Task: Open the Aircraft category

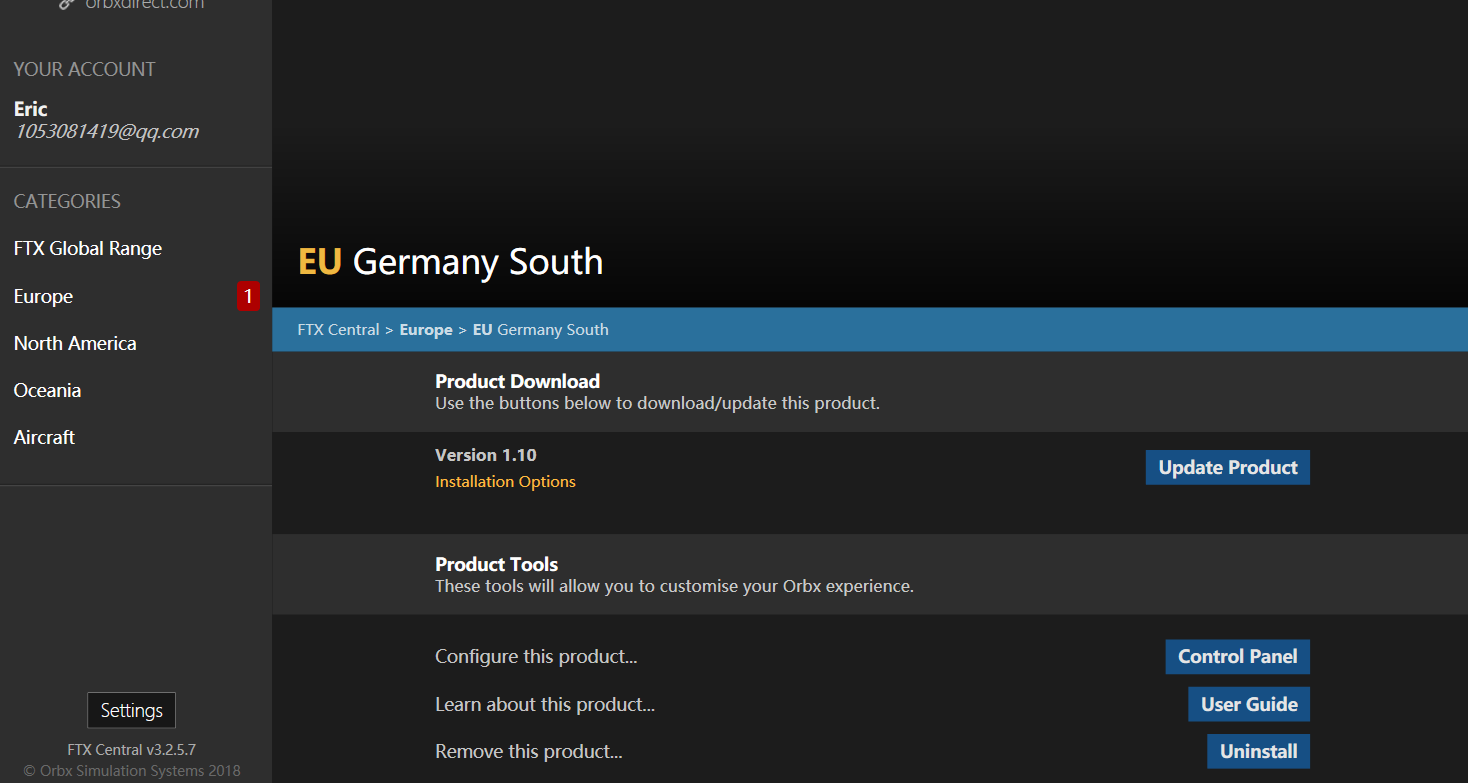Action: tap(44, 437)
